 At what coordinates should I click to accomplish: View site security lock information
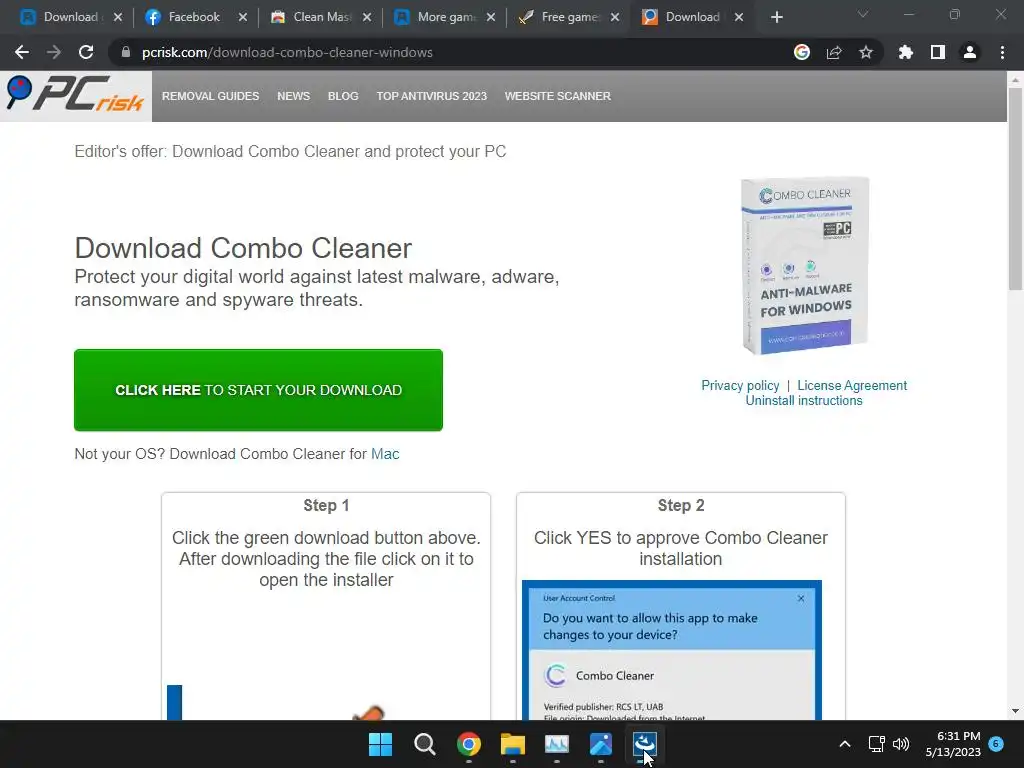[x=126, y=52]
